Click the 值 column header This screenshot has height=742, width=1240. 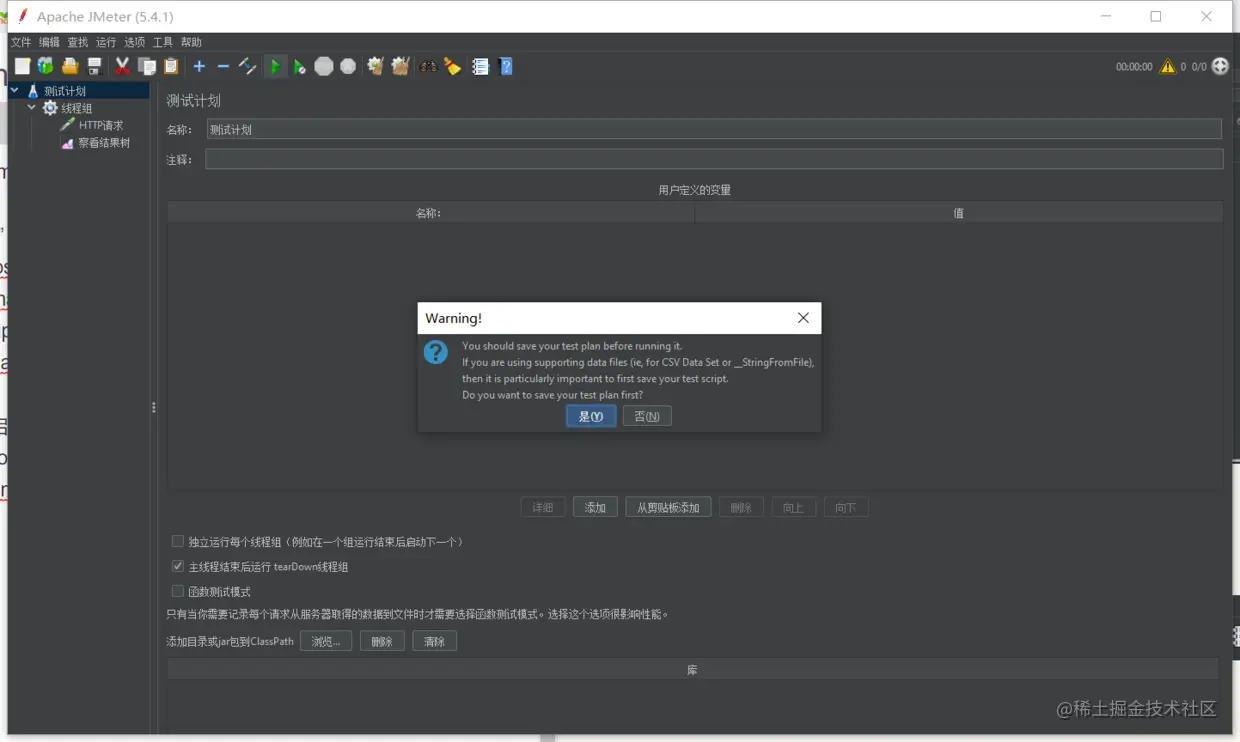coord(958,212)
